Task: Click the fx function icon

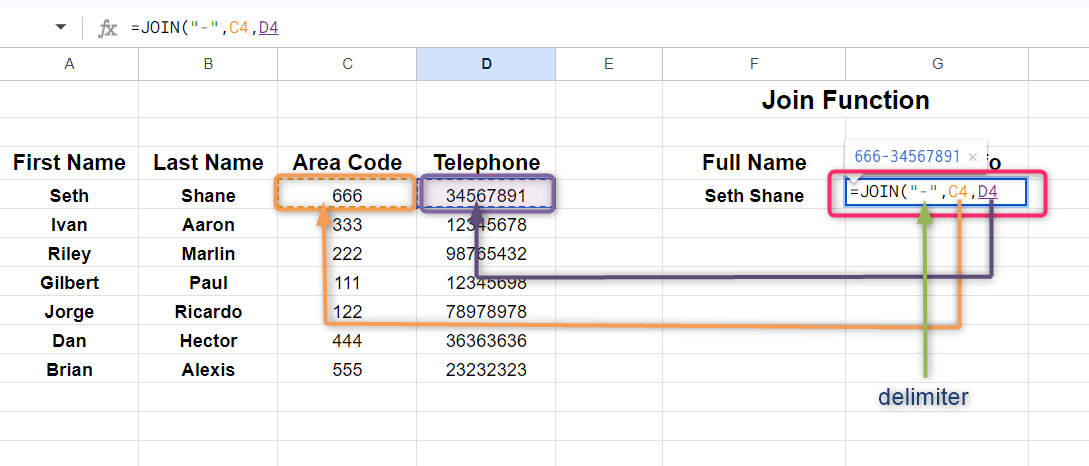Action: pos(107,28)
